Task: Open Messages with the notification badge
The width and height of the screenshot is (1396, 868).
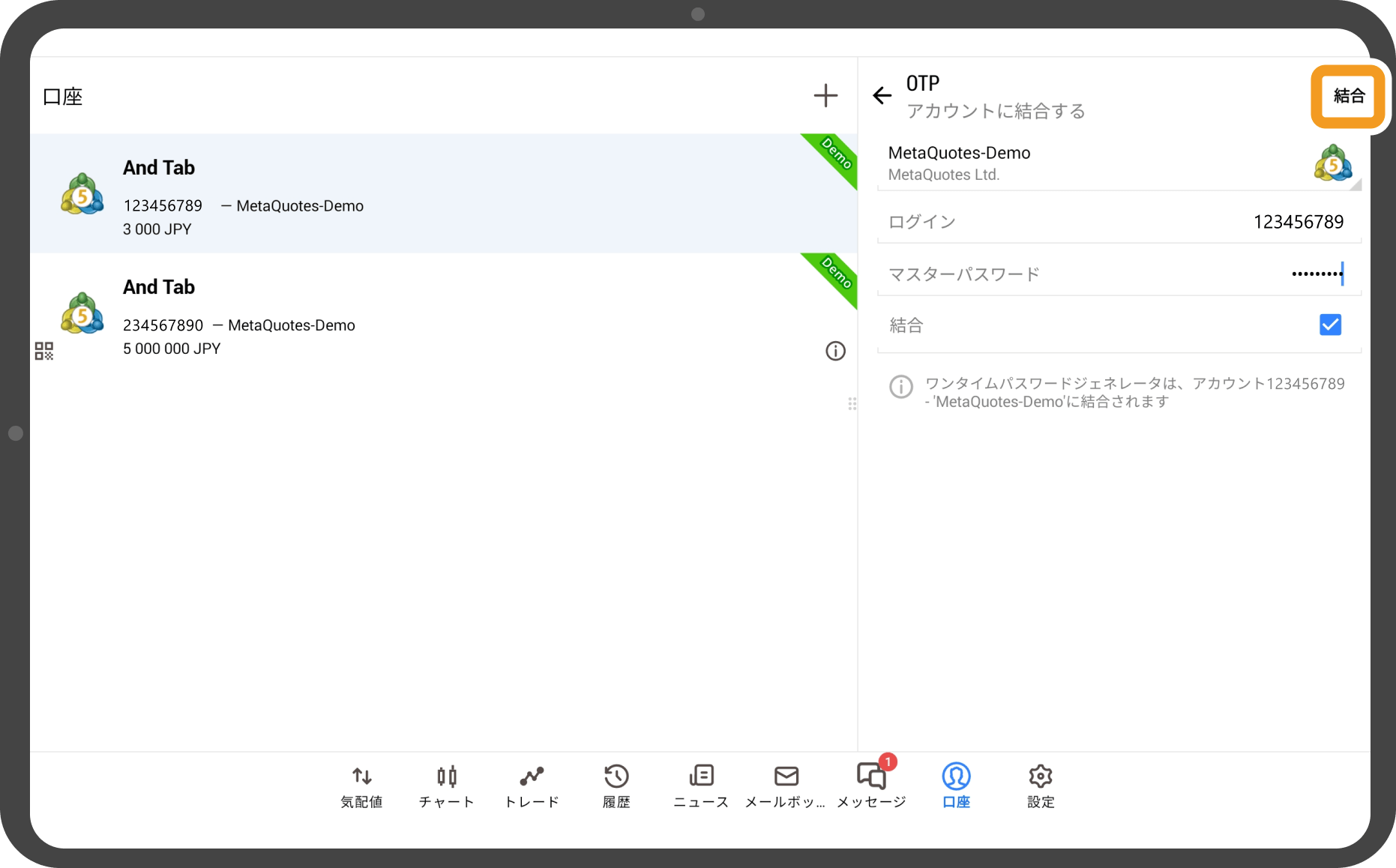Action: point(871,785)
